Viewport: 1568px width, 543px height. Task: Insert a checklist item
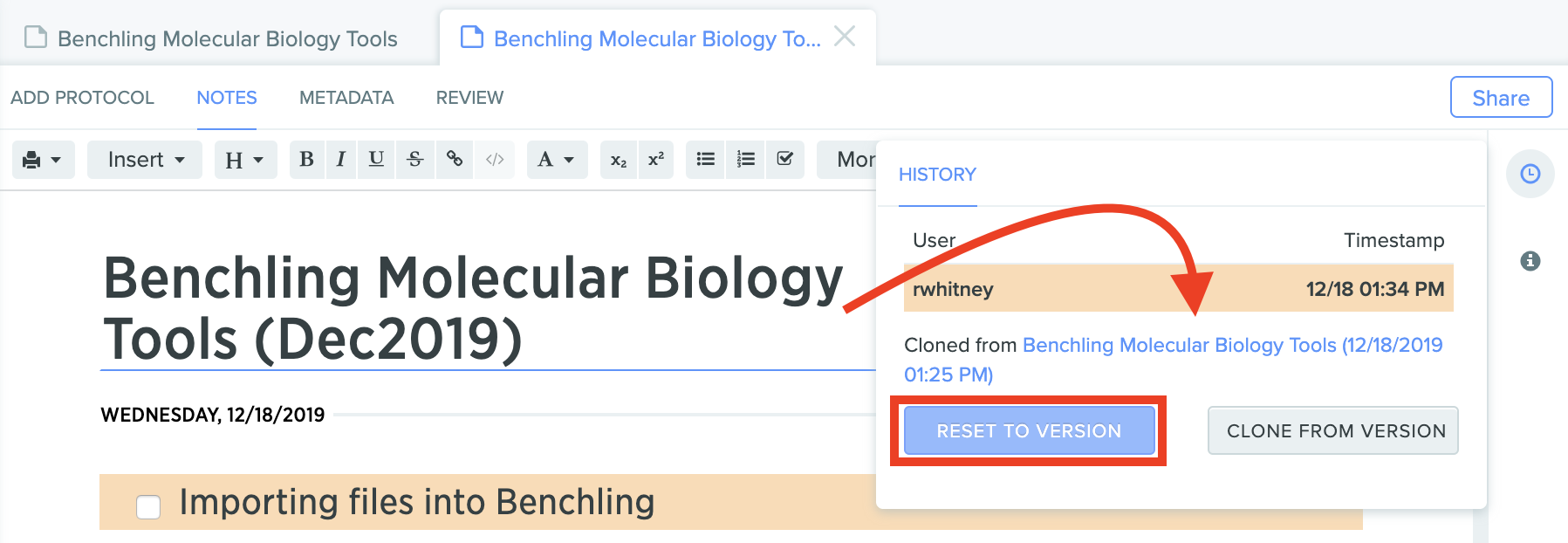(x=784, y=160)
